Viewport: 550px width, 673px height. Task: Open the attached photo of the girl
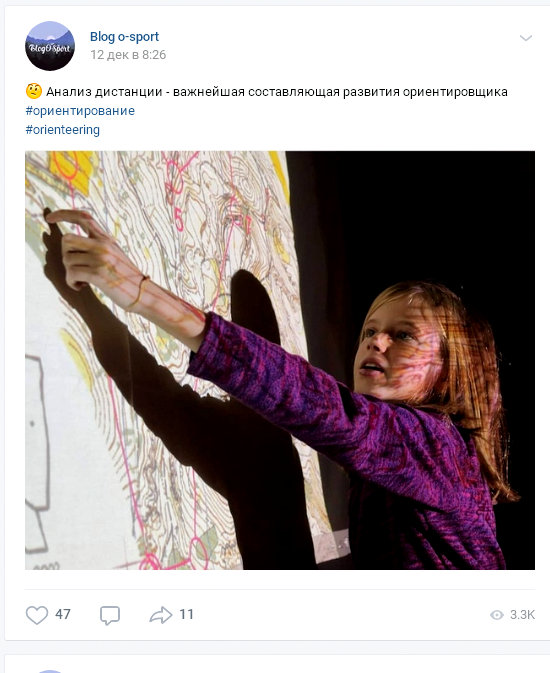click(280, 360)
